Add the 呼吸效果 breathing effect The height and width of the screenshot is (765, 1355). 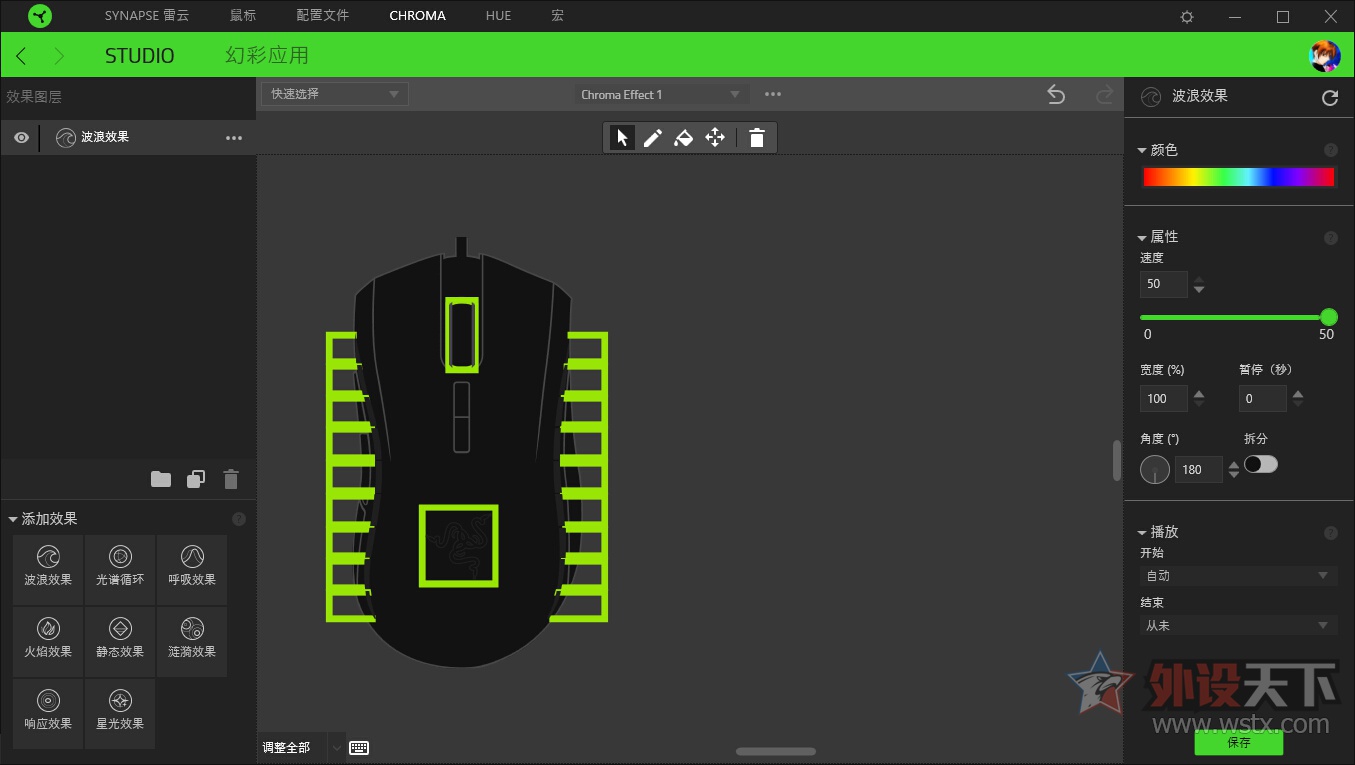click(192, 568)
